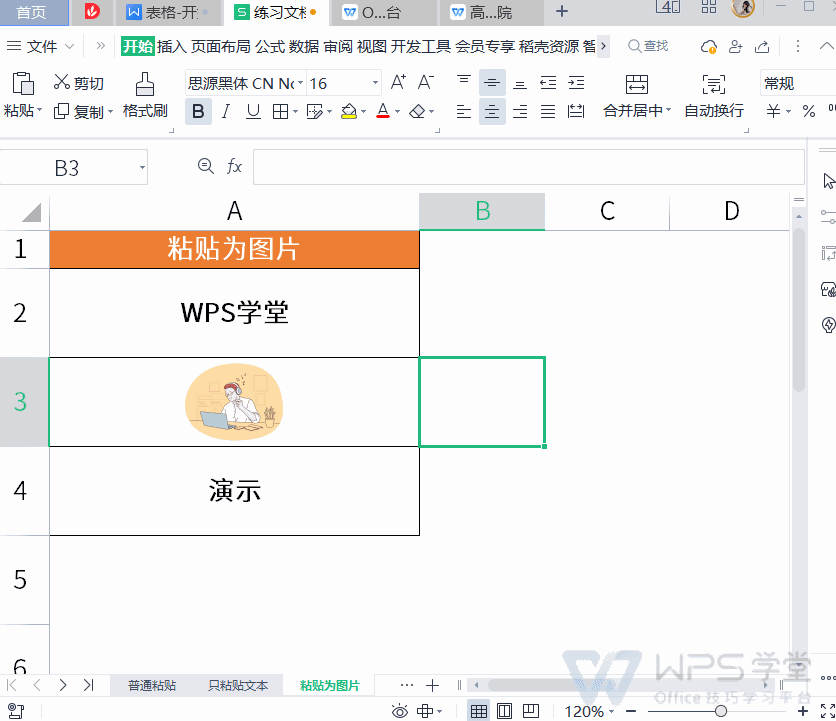Switch to the 审阅 (Review) ribbon tab
Image resolution: width=836 pixels, height=721 pixels.
point(338,46)
